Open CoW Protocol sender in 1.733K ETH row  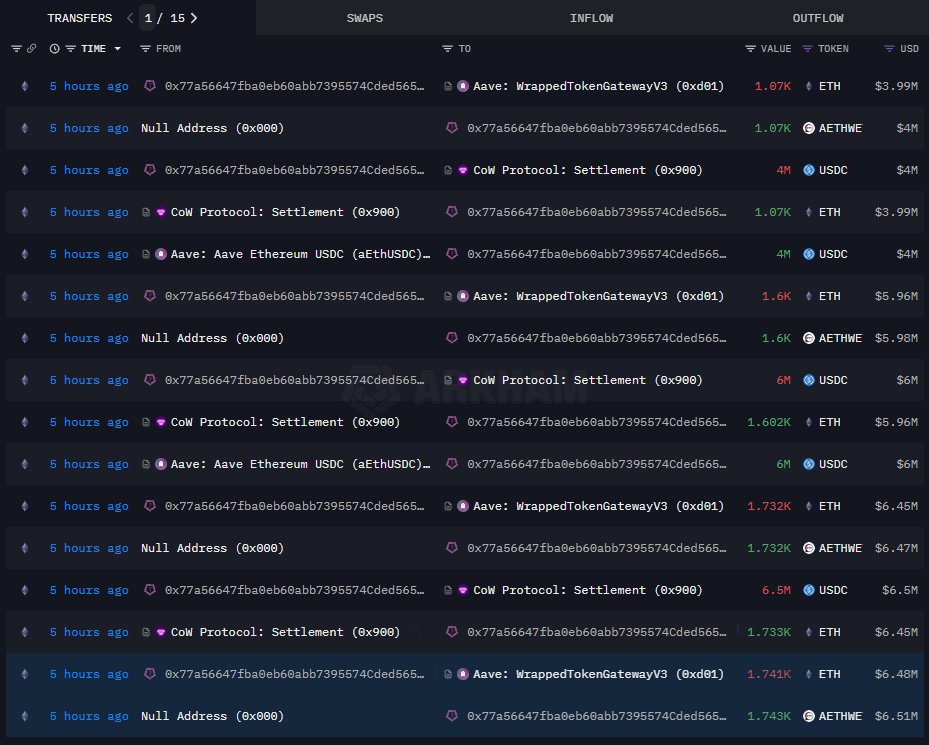[x=285, y=632]
